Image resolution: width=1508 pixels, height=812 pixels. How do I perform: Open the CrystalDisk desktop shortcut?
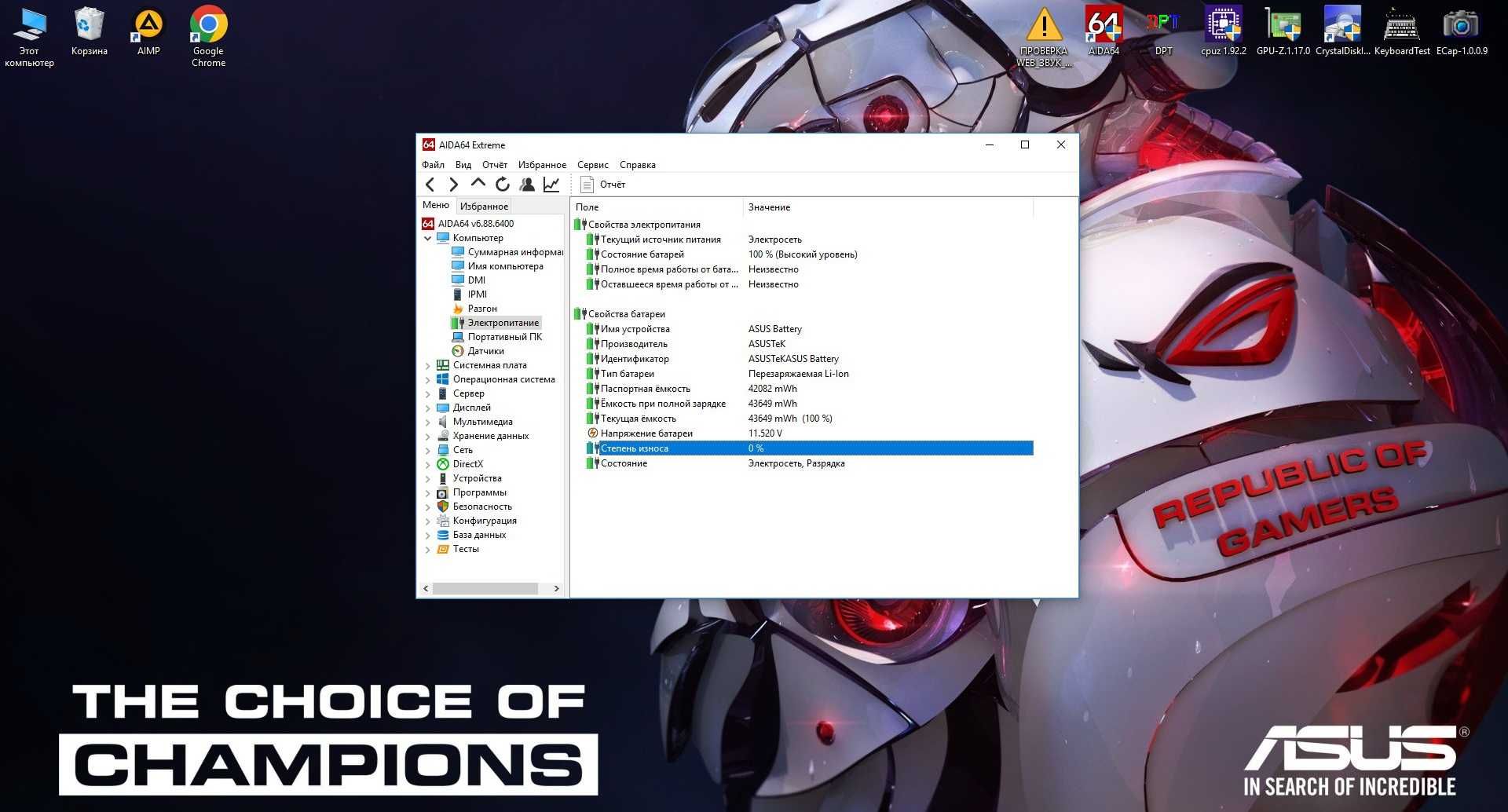tap(1342, 31)
